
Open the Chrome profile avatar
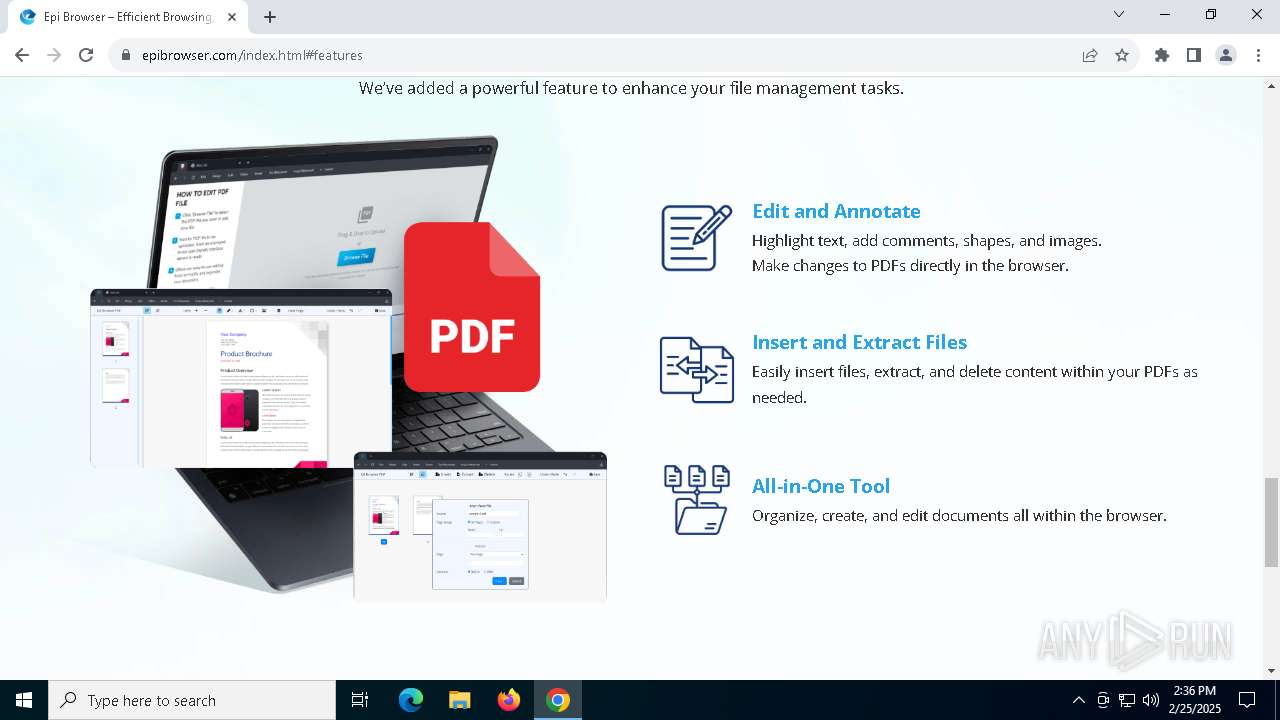(x=1226, y=55)
